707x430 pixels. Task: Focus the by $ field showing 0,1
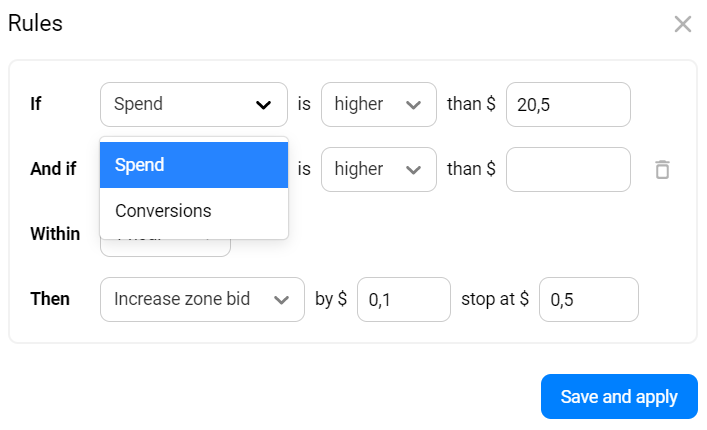tap(403, 299)
